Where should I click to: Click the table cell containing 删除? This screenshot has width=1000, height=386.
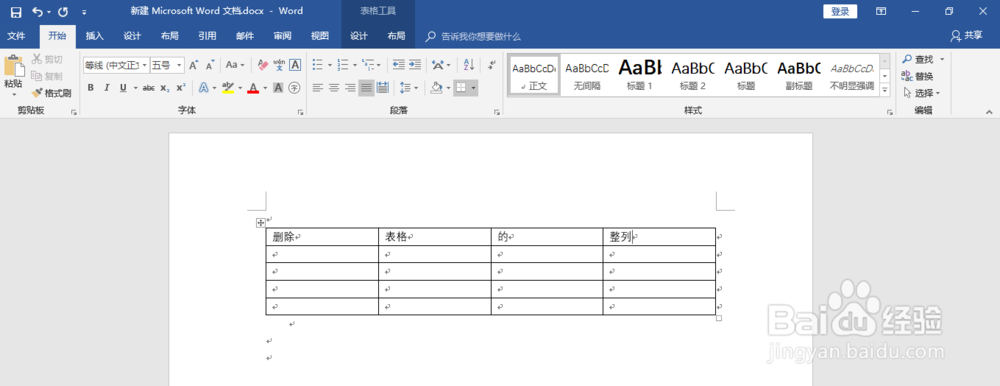point(322,237)
